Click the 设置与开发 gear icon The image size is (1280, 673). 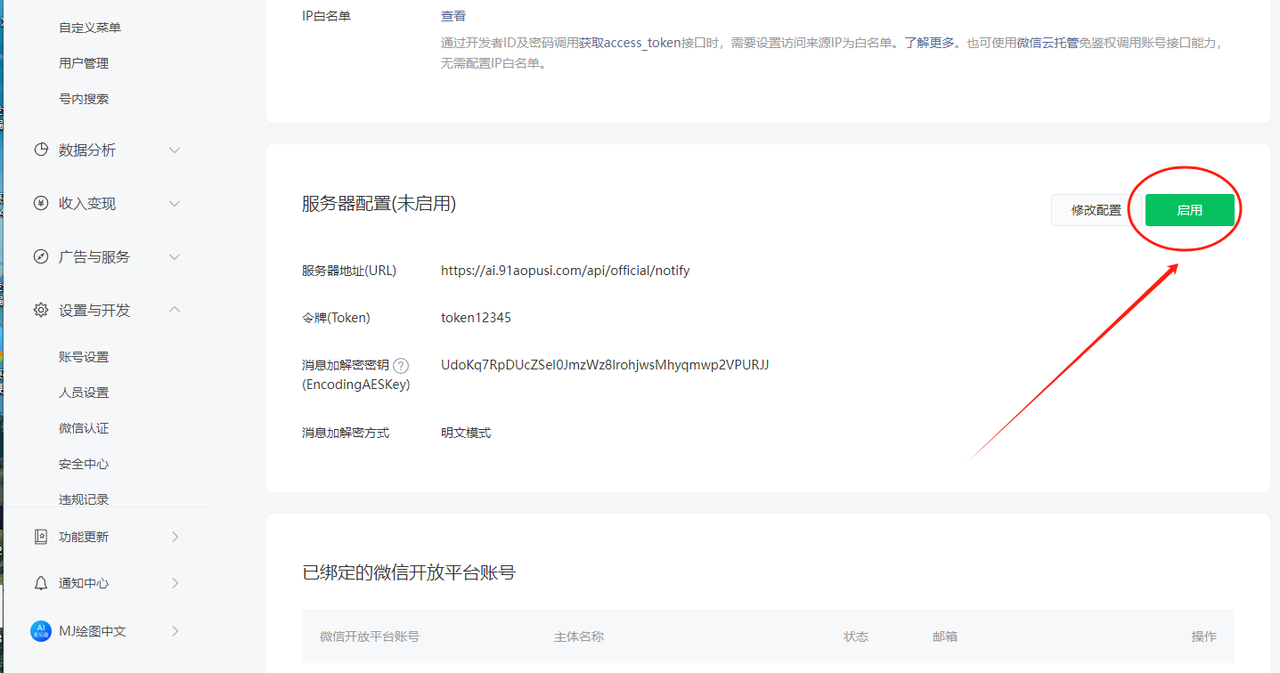(x=41, y=310)
